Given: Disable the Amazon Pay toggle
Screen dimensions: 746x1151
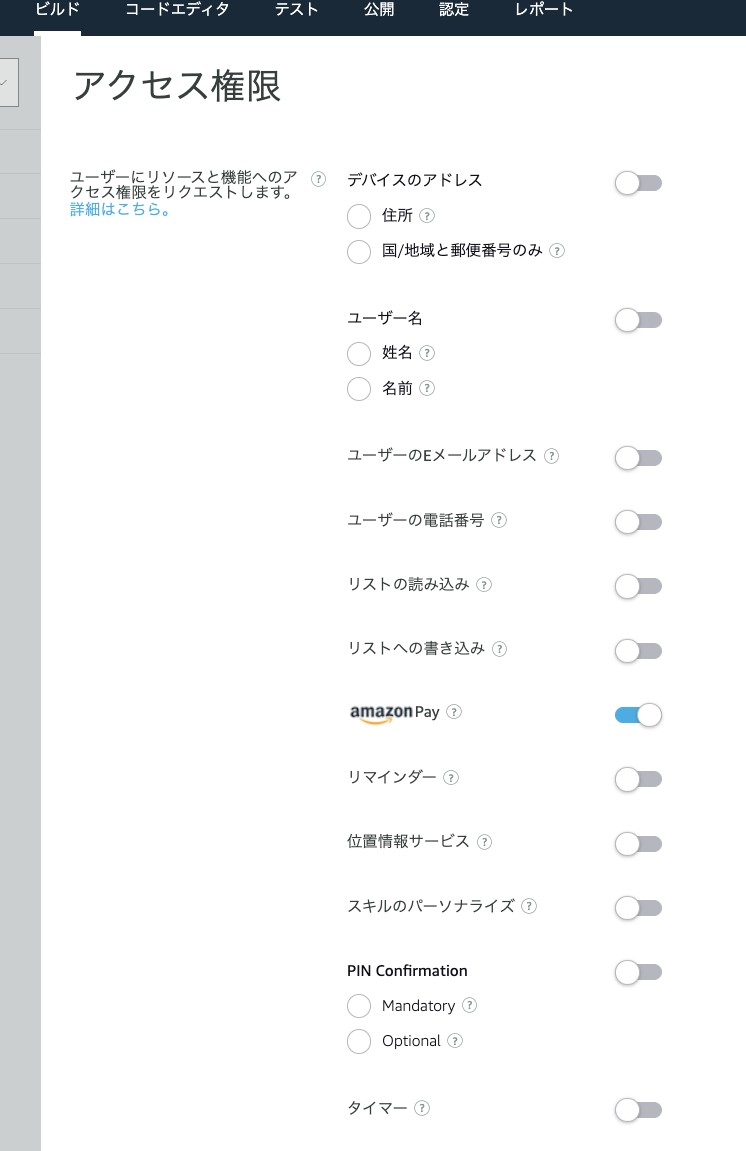Looking at the screenshot, I should (x=638, y=714).
